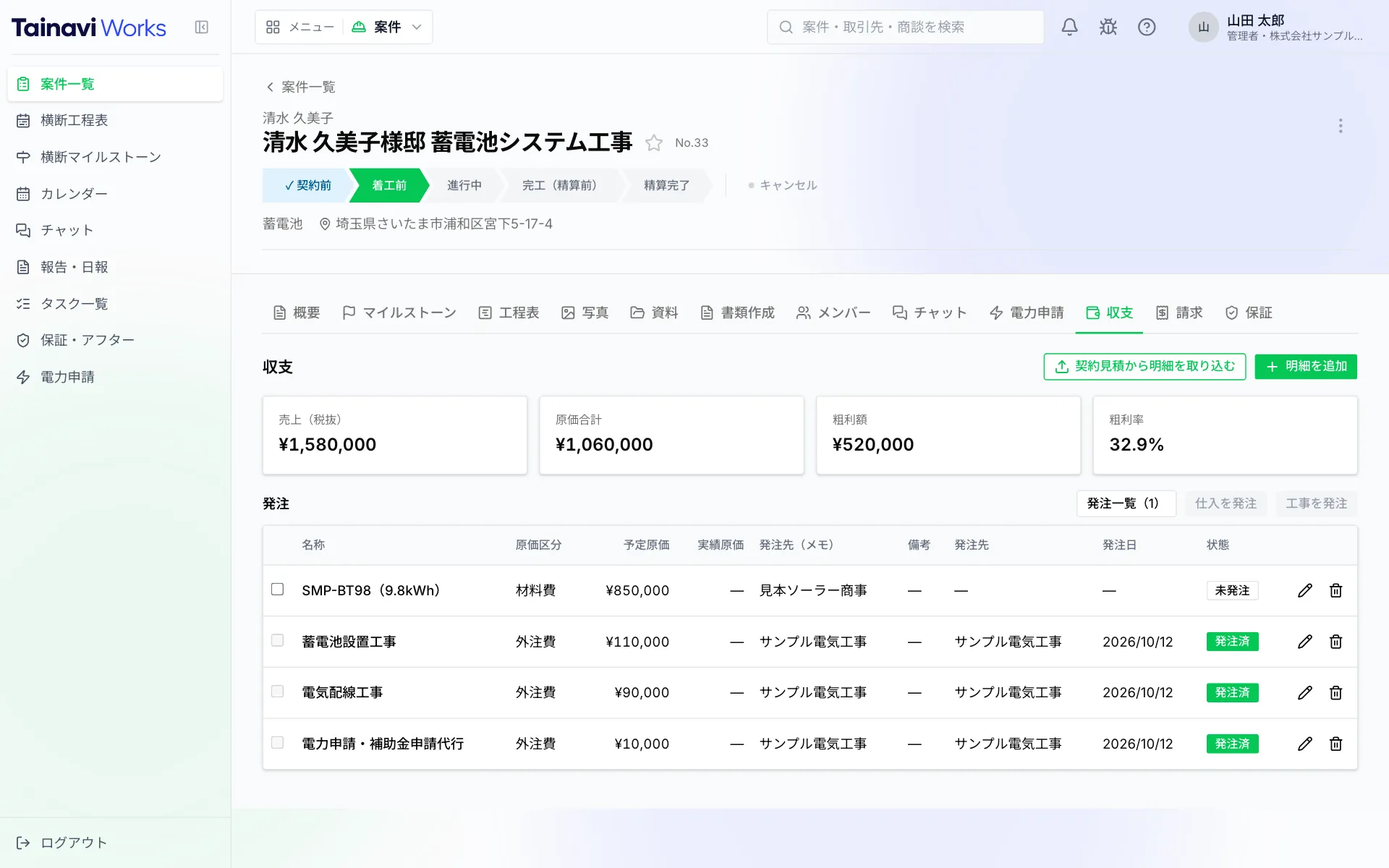Open 保証・アフター in sidebar
1389x868 pixels.
coord(115,340)
